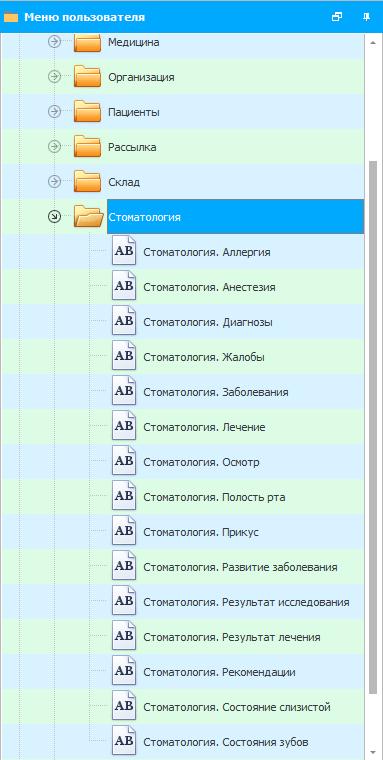Image resolution: width=383 pixels, height=760 pixels.
Task: Expand the Организация tree node
Action: click(54, 76)
